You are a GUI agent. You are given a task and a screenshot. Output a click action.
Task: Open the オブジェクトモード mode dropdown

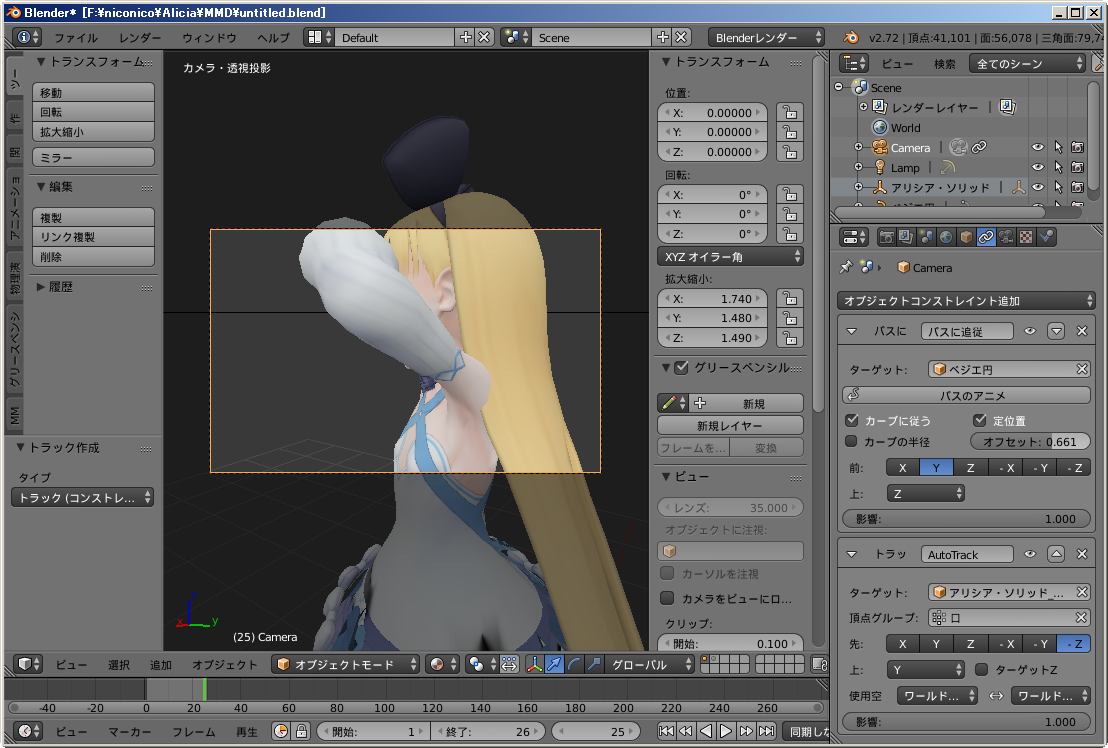point(345,664)
